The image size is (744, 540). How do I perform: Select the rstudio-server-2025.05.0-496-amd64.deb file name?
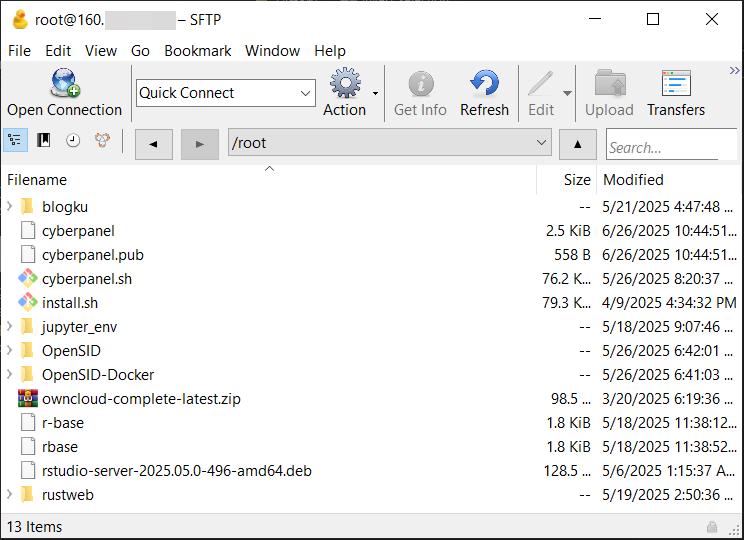177,471
